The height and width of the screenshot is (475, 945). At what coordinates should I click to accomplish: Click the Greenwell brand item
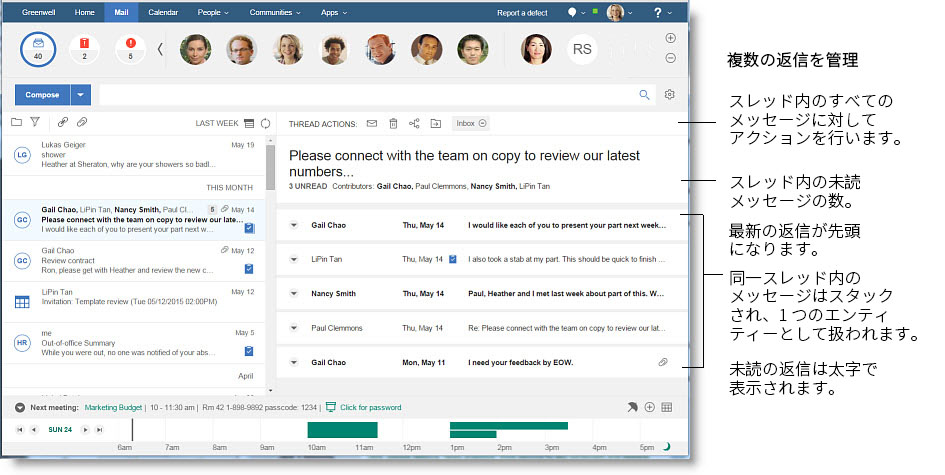(39, 12)
